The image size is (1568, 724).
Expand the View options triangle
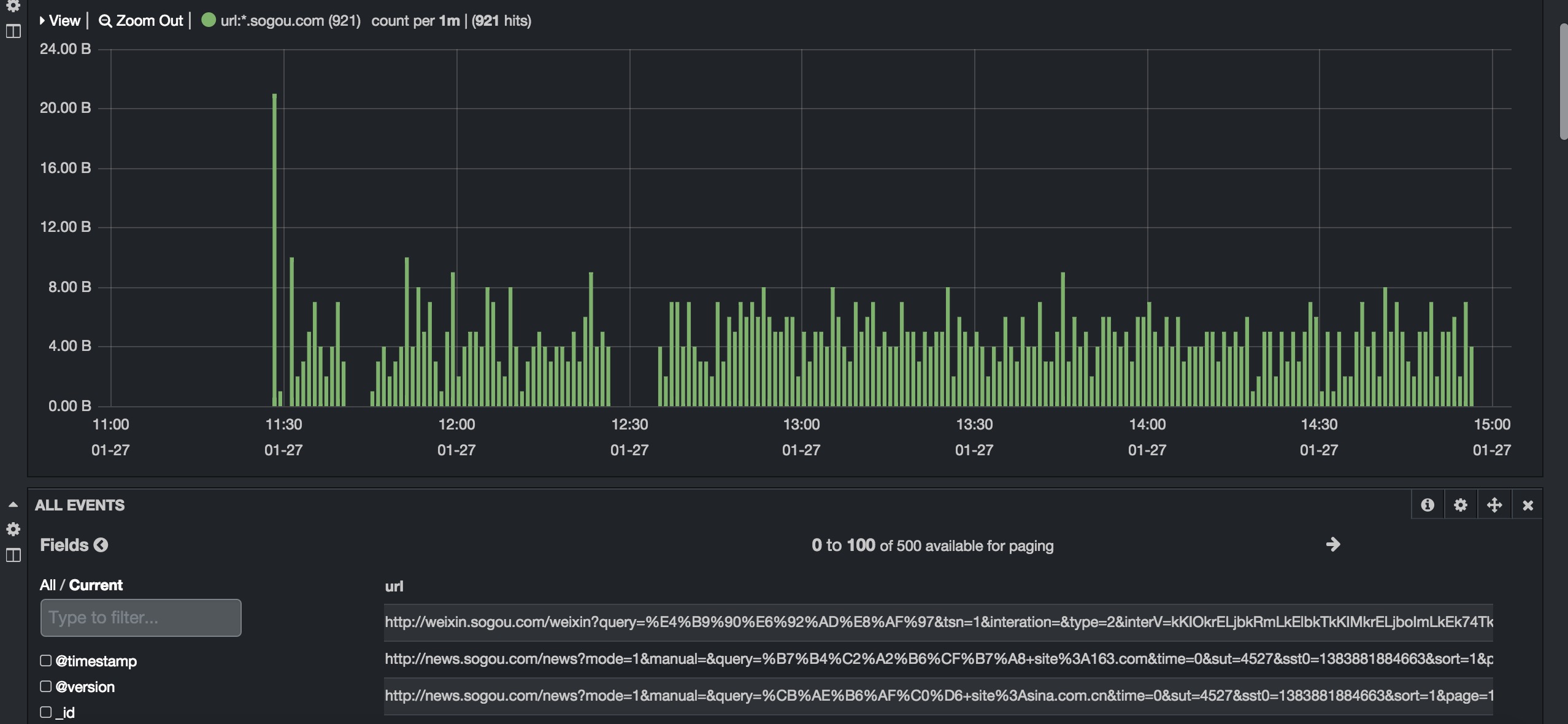click(42, 21)
